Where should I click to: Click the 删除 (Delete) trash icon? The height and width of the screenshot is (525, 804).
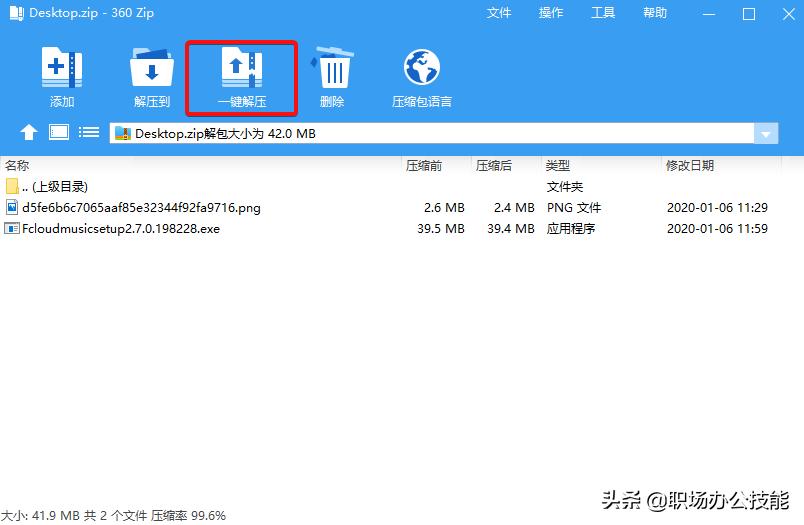pyautogui.click(x=332, y=67)
